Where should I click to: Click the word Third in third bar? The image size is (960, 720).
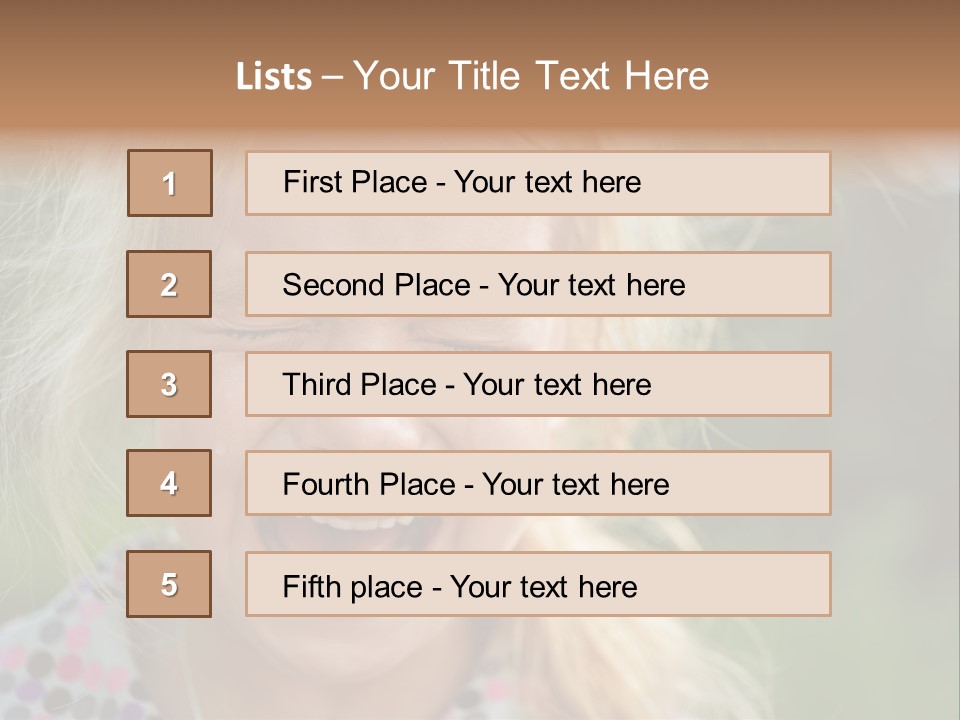point(317,384)
